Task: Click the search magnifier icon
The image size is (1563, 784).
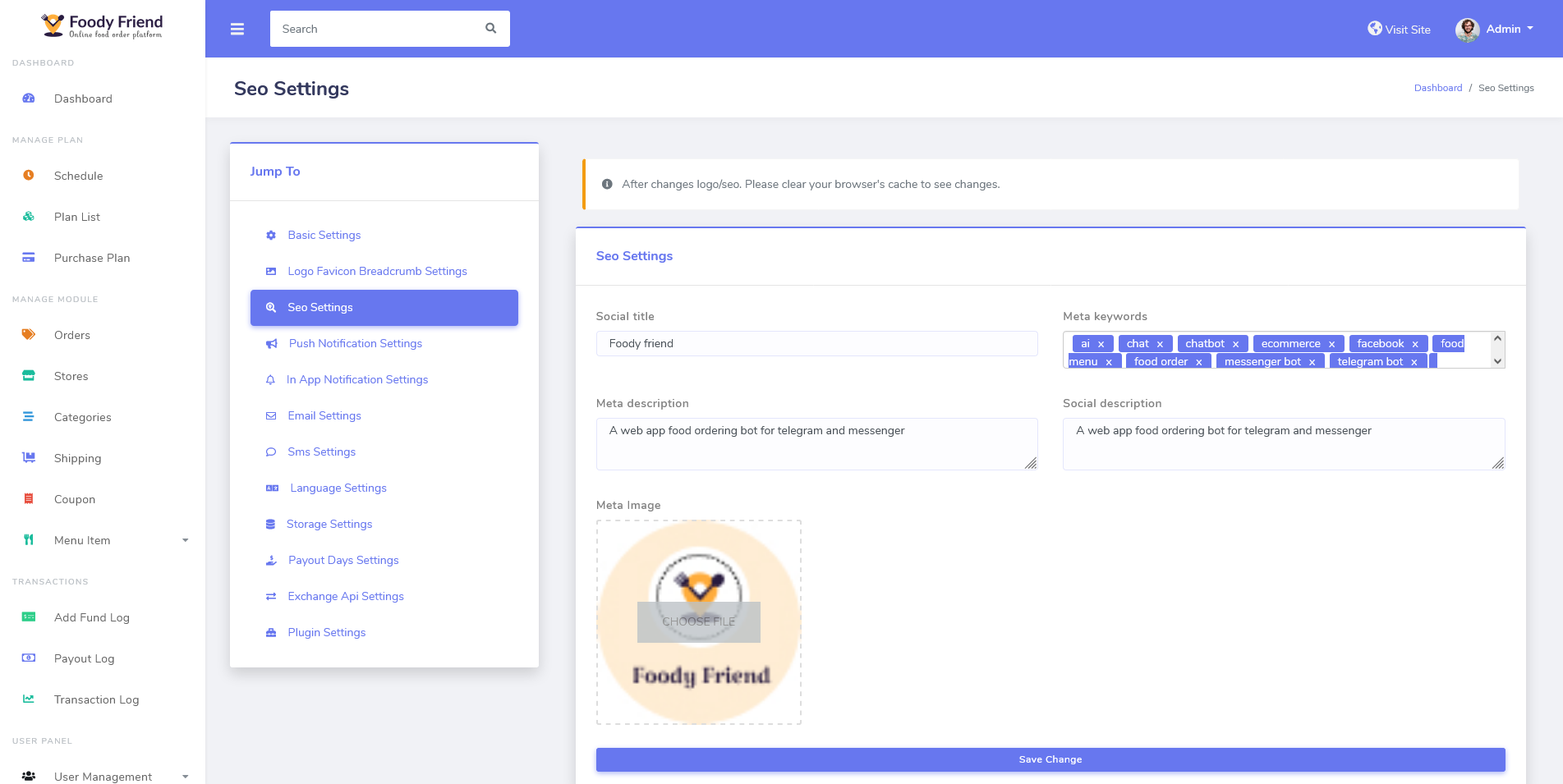Action: [x=491, y=29]
